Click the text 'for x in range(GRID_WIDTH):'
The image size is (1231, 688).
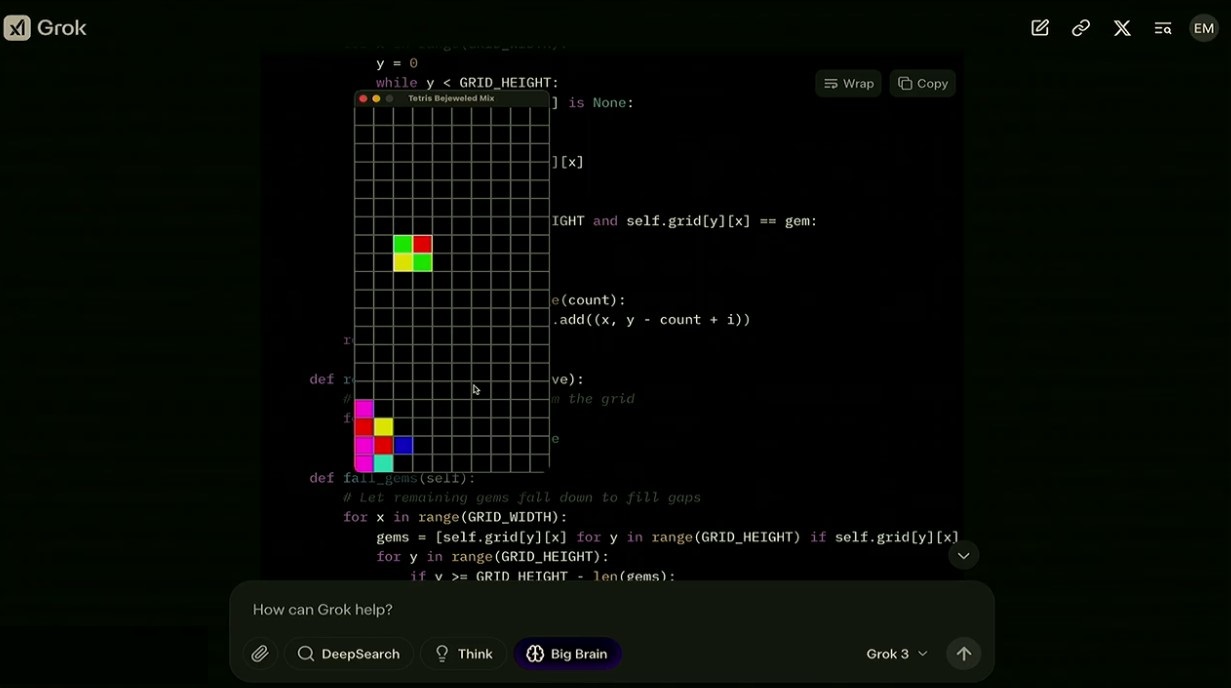tap(455, 517)
